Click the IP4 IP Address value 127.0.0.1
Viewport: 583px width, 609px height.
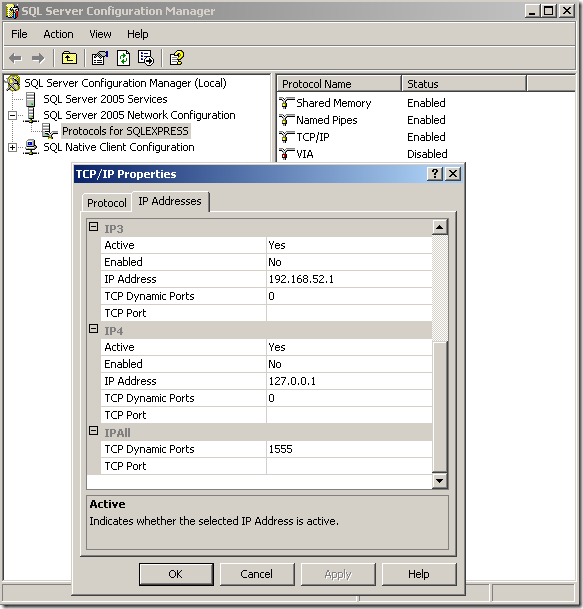pos(349,381)
